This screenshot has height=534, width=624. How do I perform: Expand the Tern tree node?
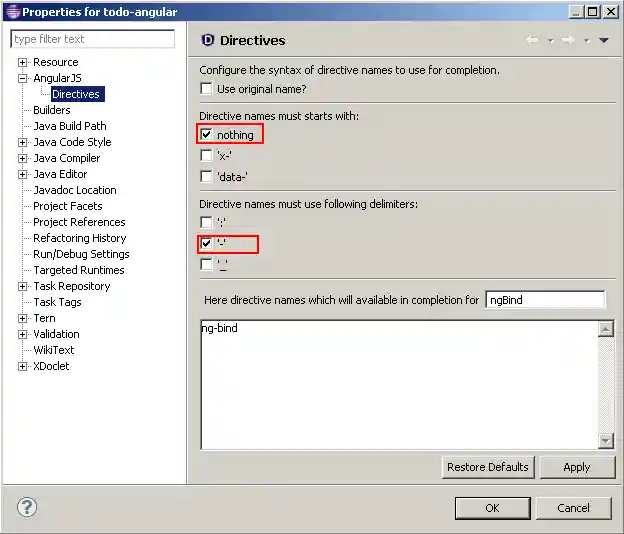(x=23, y=318)
